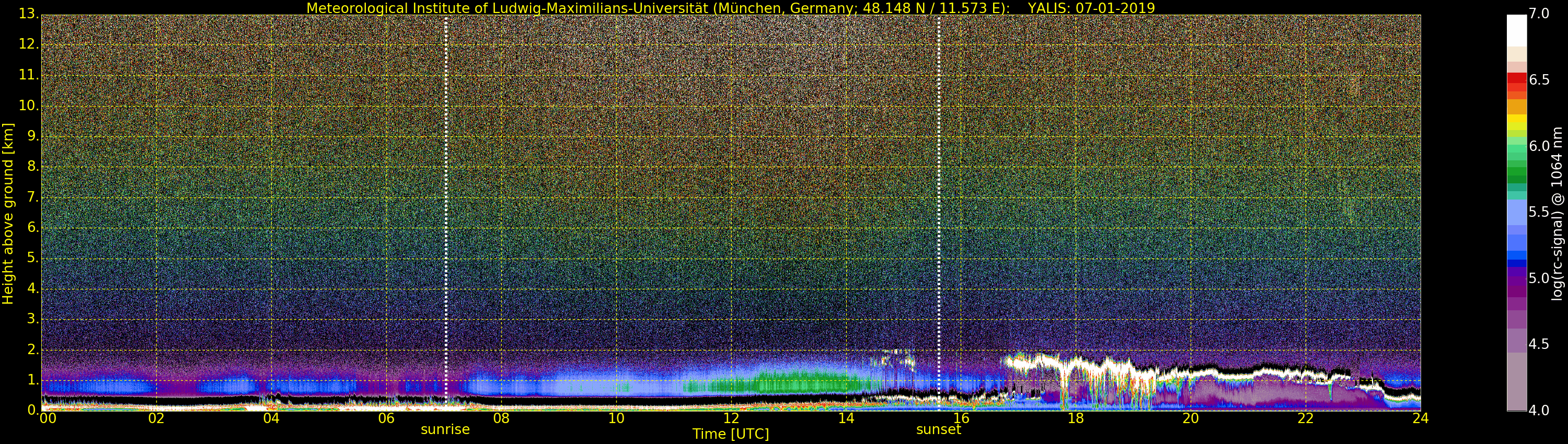Select the 14 time tick label
This screenshot has width=1568, height=444.
(x=846, y=418)
